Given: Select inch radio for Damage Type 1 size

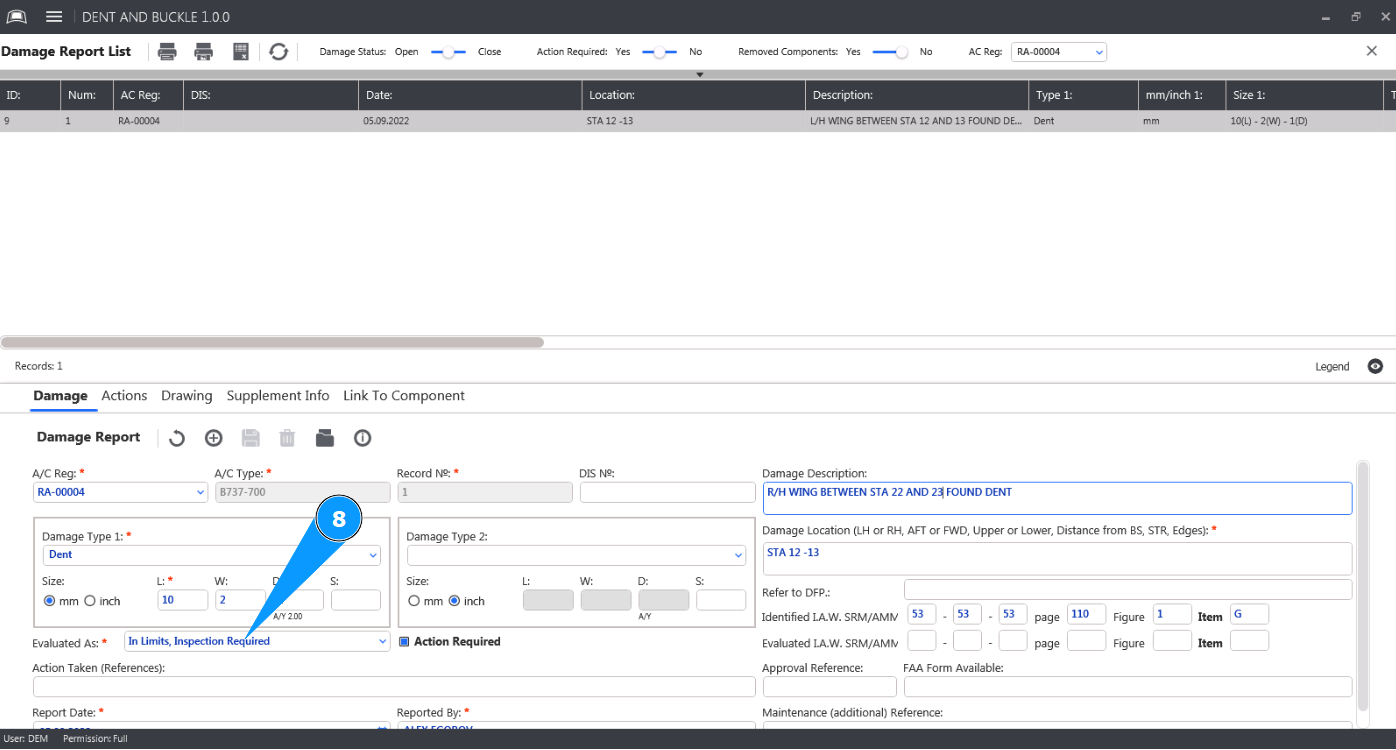Looking at the screenshot, I should tap(90, 601).
